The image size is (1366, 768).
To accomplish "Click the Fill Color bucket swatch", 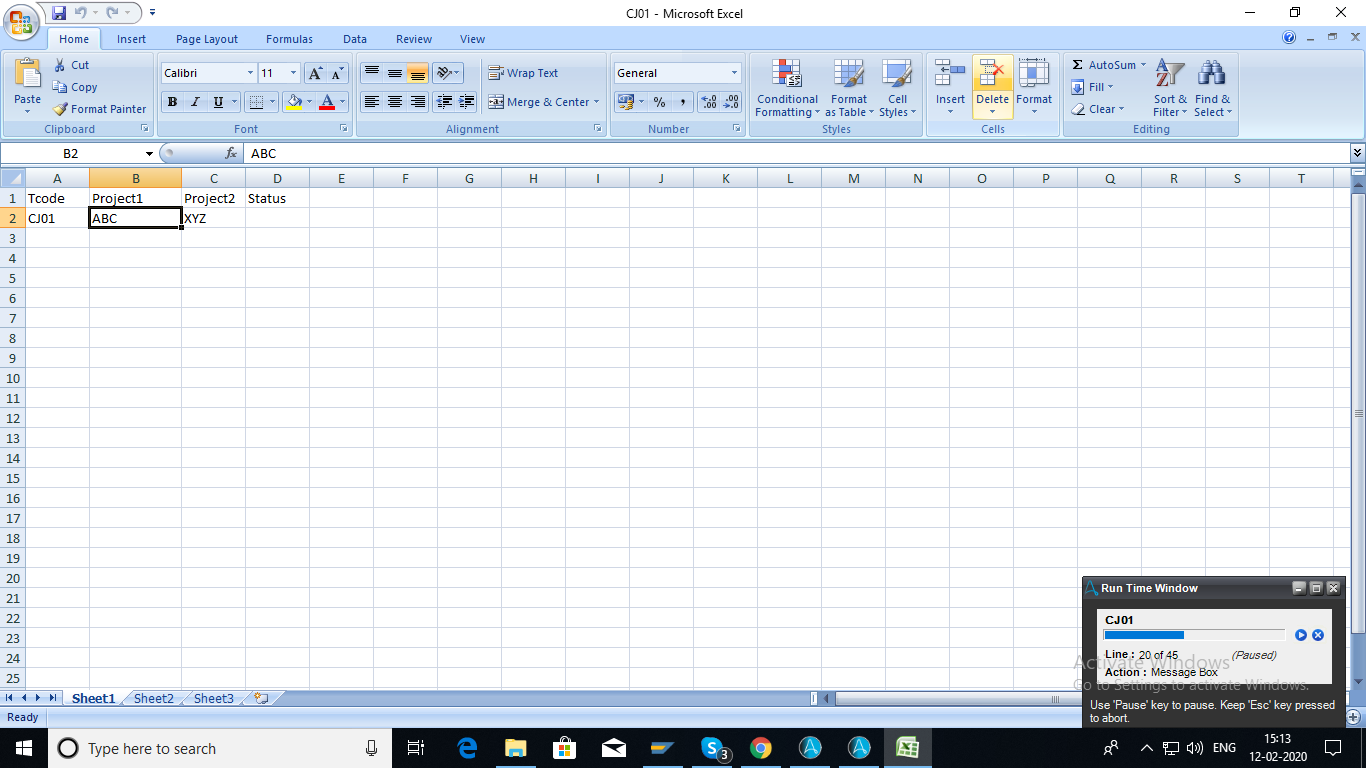I will tap(294, 102).
